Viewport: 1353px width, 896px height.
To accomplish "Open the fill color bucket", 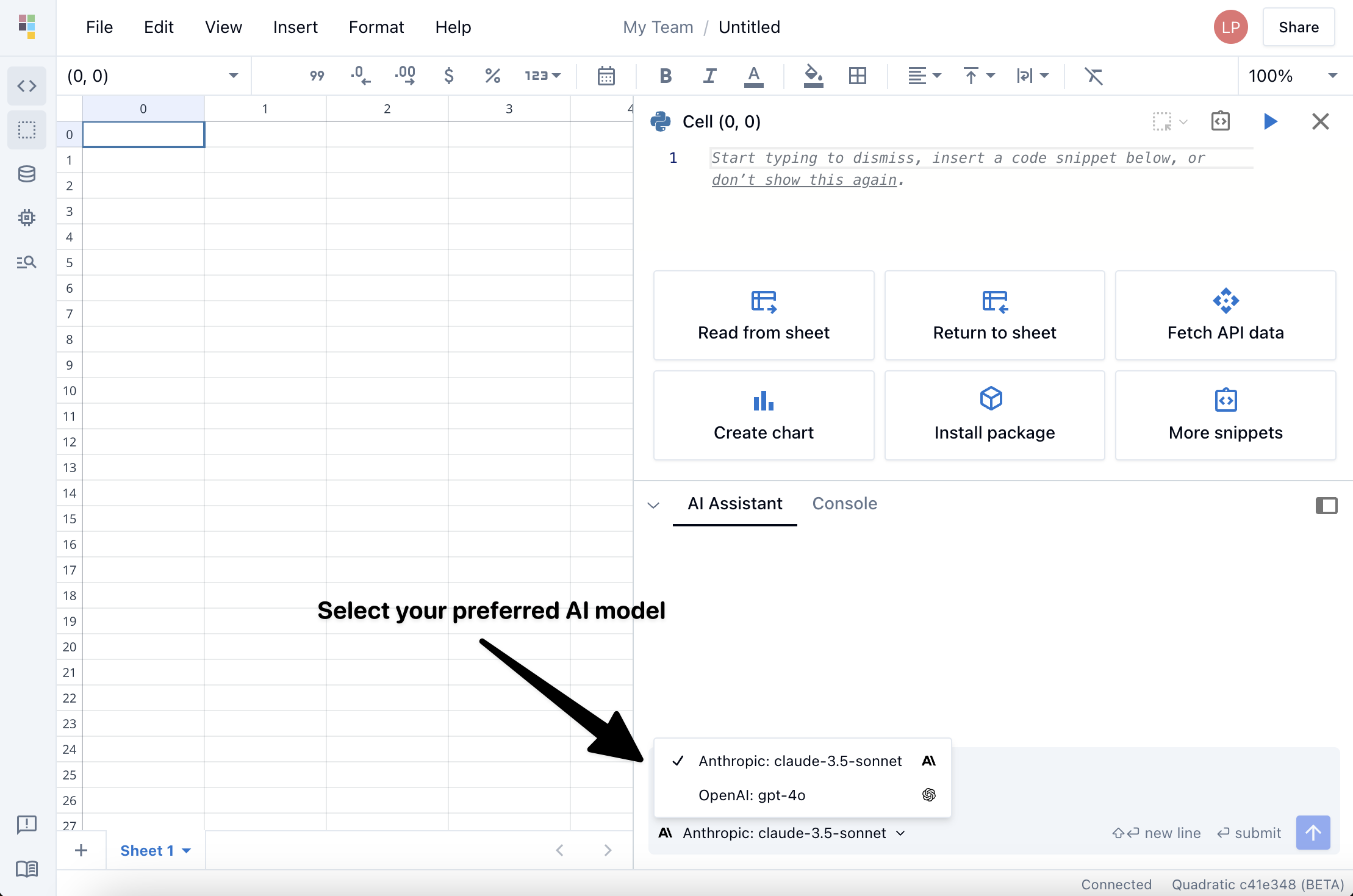I will pyautogui.click(x=813, y=76).
